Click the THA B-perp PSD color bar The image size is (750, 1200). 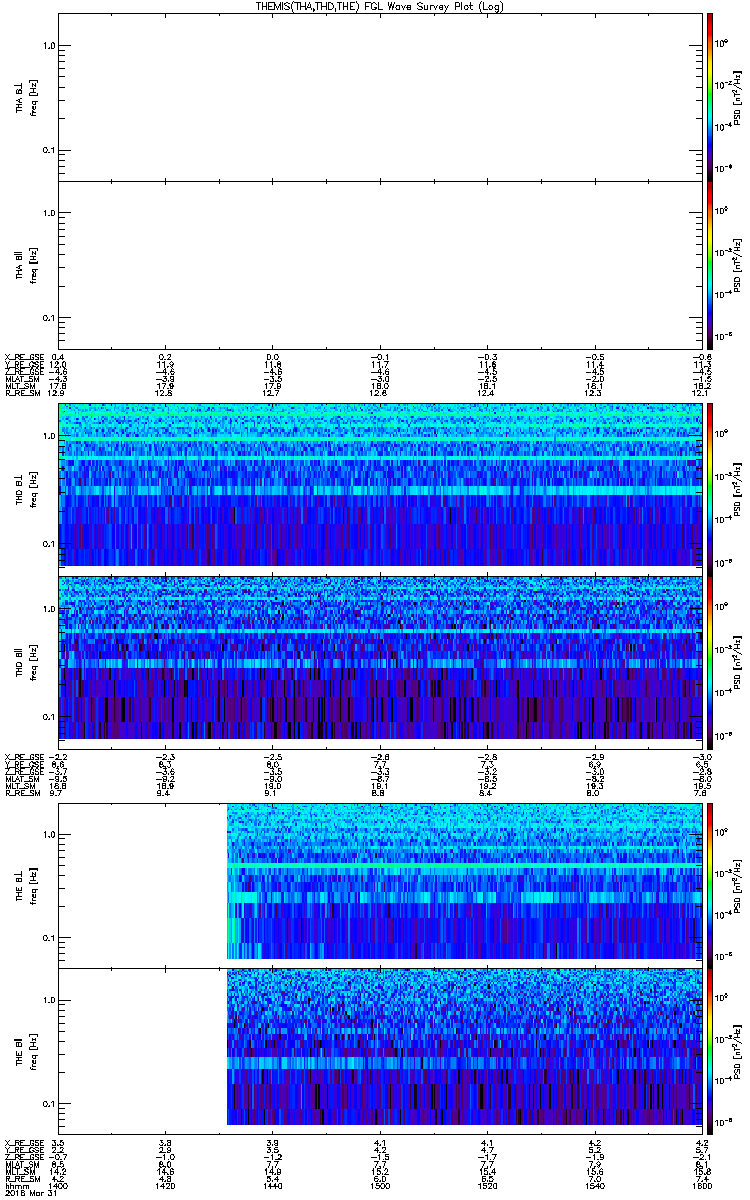[x=709, y=97]
